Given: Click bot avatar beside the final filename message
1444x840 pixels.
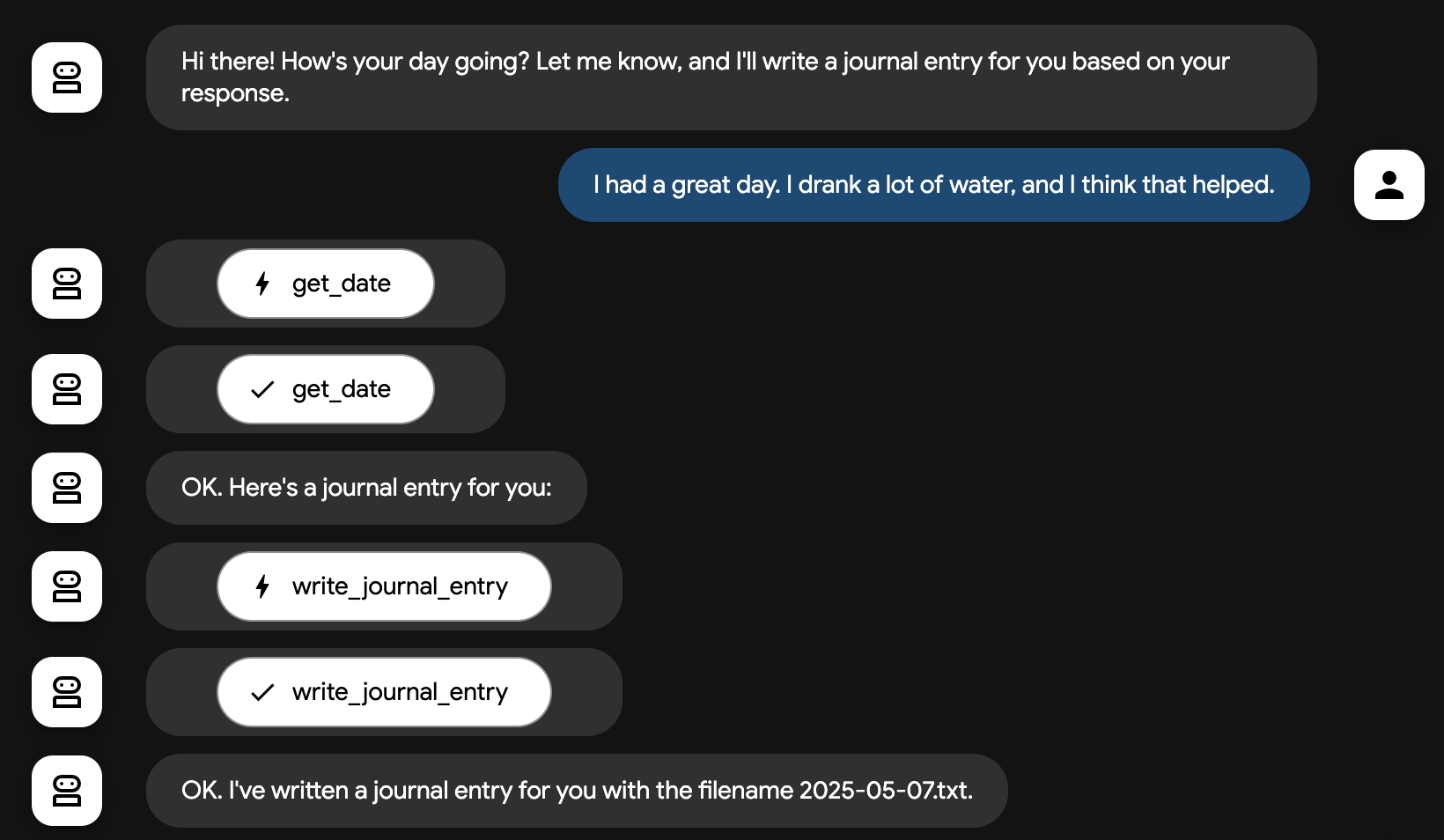Looking at the screenshot, I should point(67,791).
